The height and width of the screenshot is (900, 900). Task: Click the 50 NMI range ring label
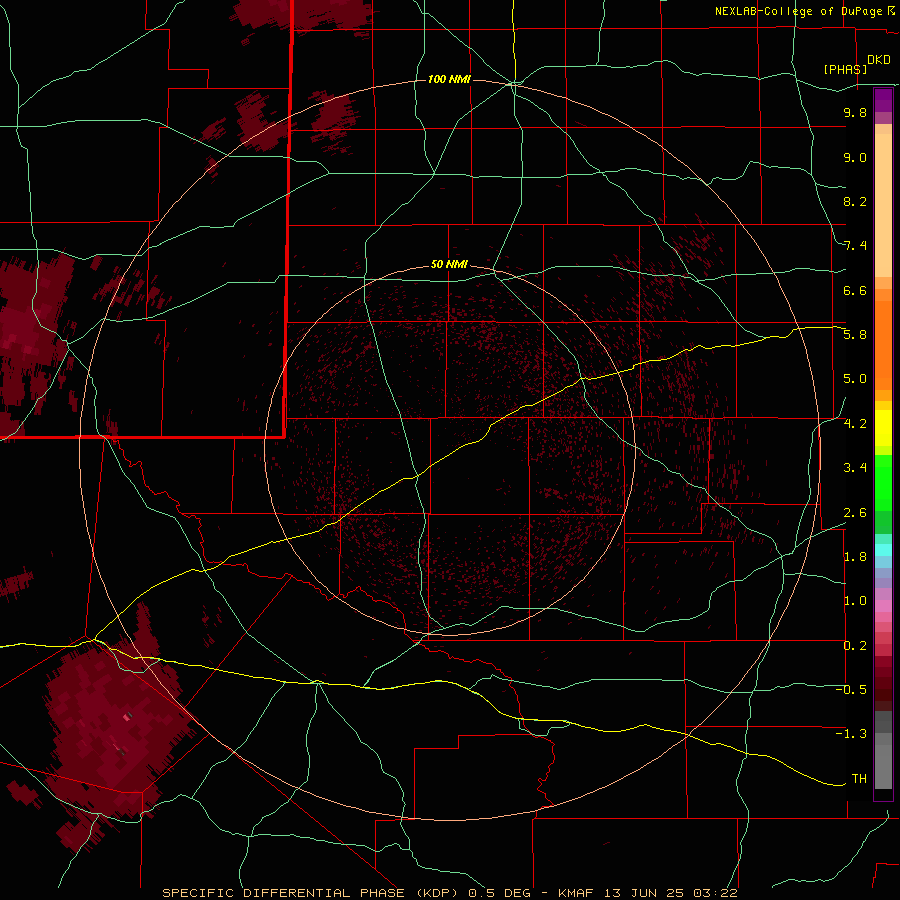(449, 264)
